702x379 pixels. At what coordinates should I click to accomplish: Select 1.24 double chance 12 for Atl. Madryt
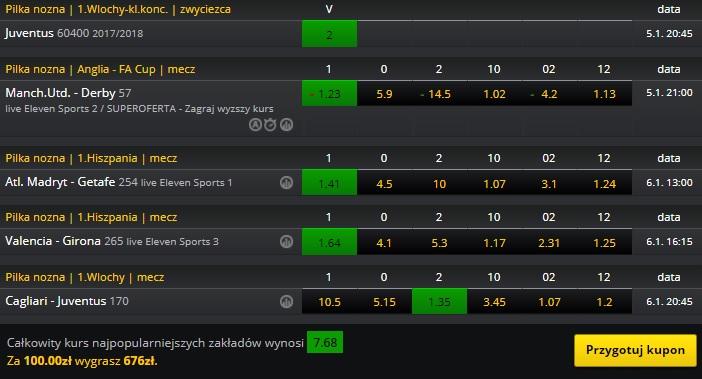click(604, 183)
